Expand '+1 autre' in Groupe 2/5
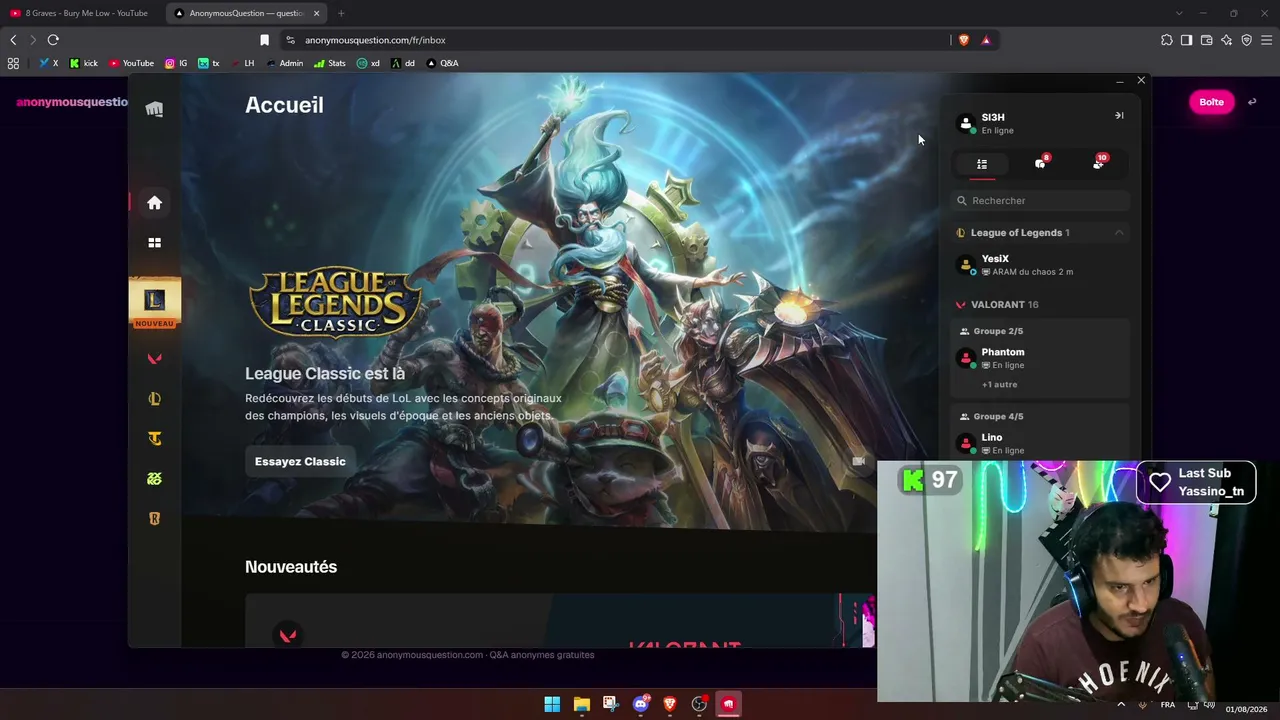This screenshot has width=1280, height=720. click(x=999, y=384)
